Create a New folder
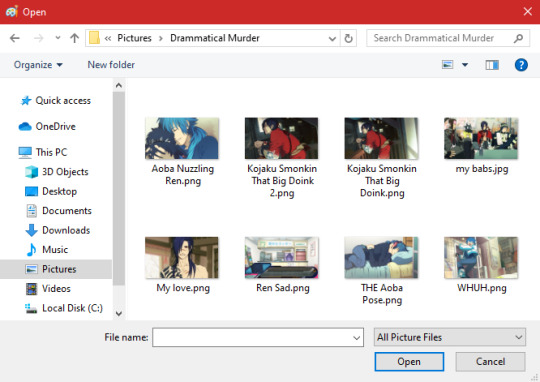The height and width of the screenshot is (382, 540). 111,65
